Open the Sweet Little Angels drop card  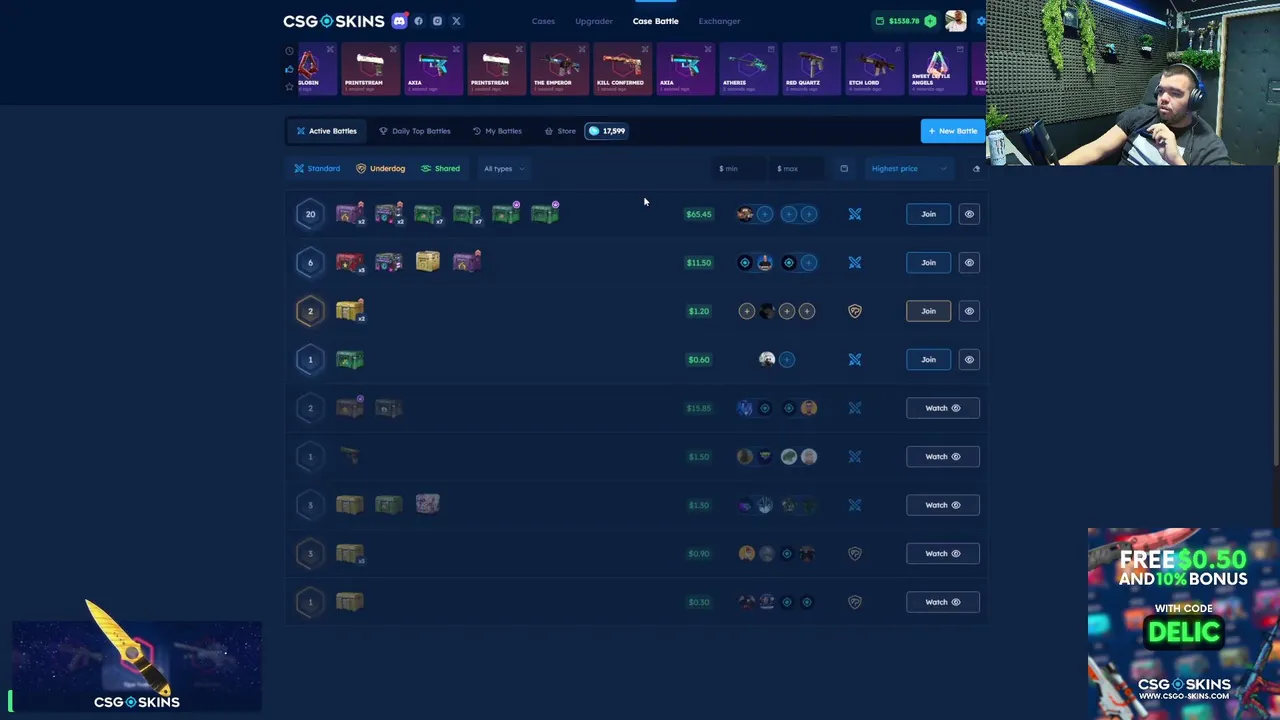938,69
